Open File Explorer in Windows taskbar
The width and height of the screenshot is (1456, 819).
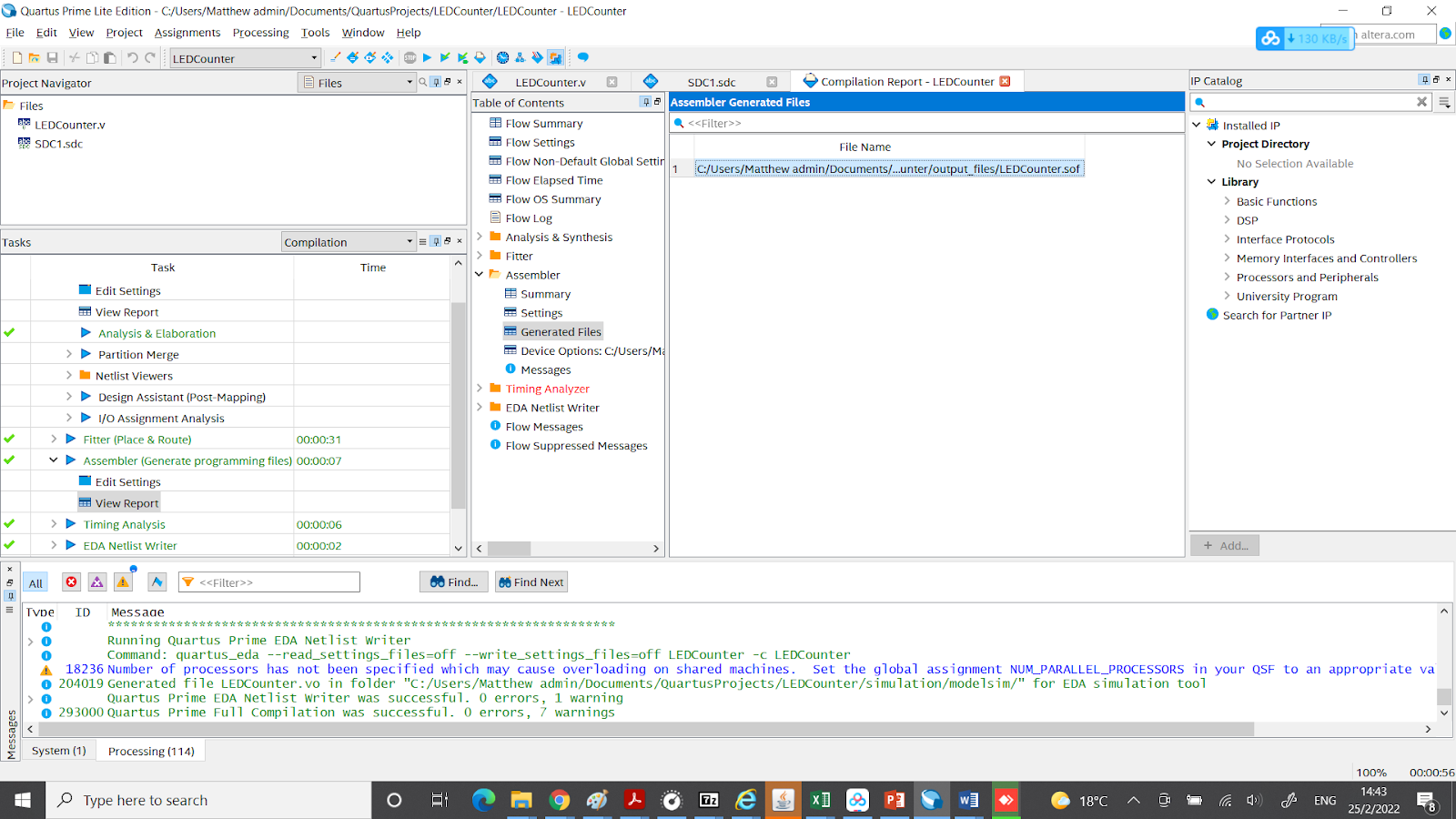click(x=521, y=800)
